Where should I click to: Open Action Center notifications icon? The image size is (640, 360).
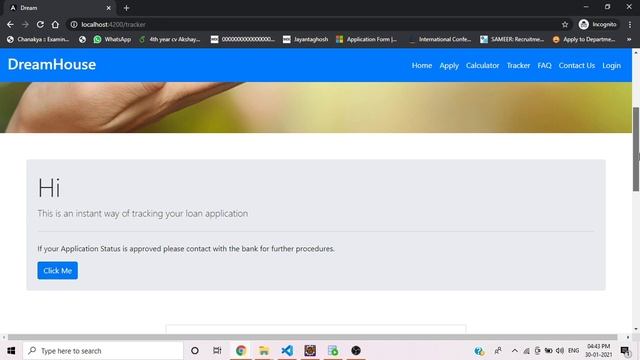(x=625, y=351)
